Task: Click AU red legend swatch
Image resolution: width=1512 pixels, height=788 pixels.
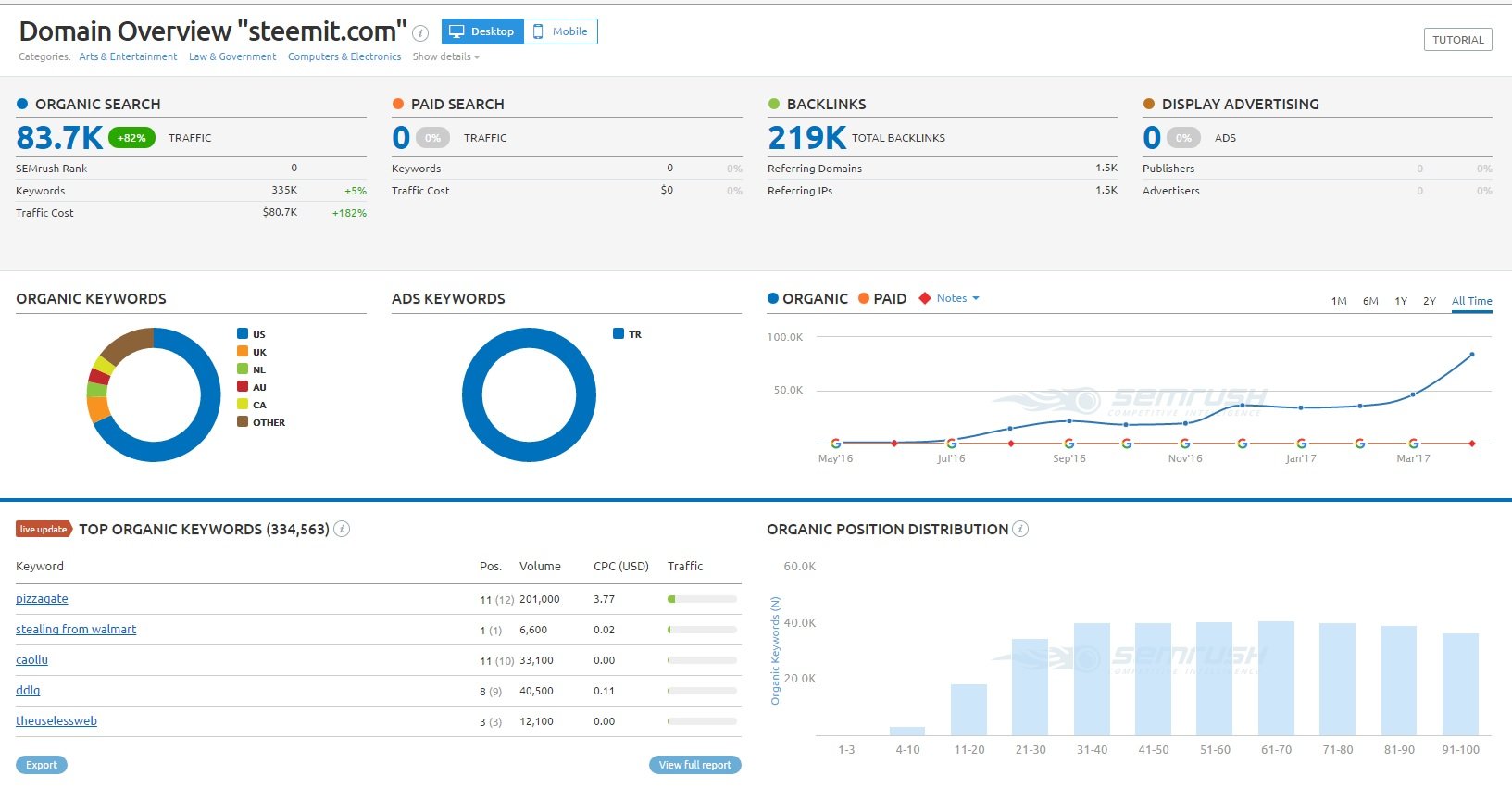Action: (243, 386)
